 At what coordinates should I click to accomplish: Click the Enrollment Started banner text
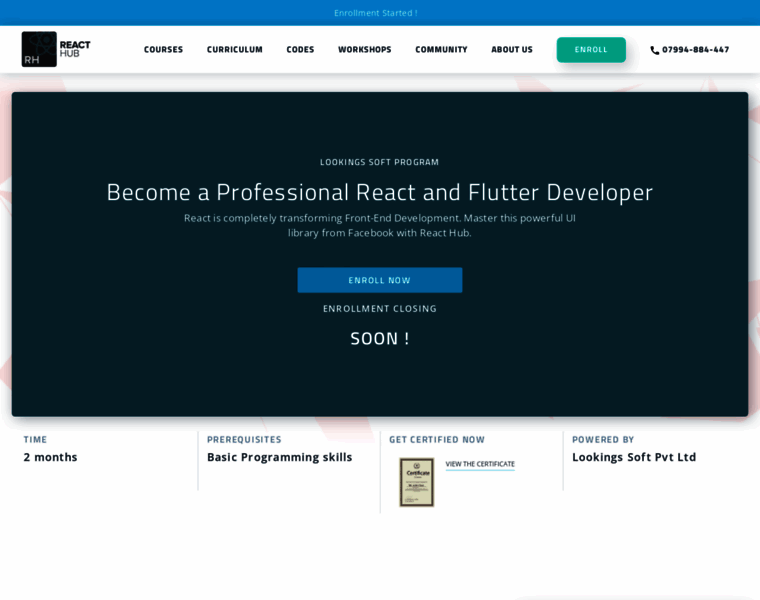pyautogui.click(x=376, y=13)
